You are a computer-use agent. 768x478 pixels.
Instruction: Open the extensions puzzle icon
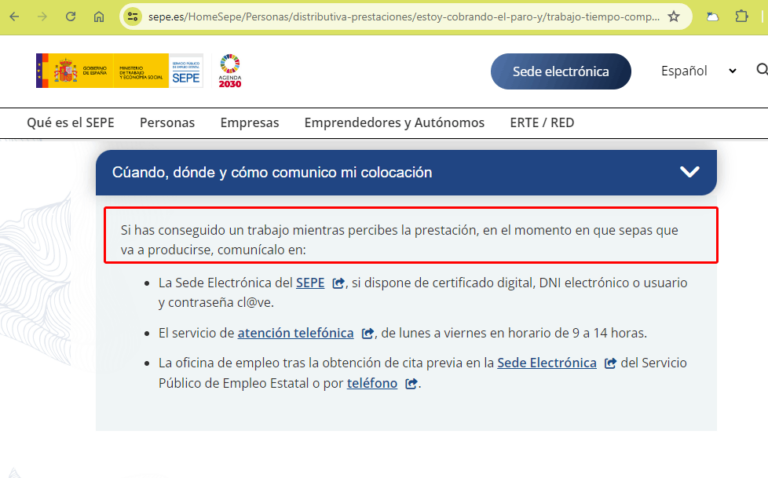click(x=742, y=17)
